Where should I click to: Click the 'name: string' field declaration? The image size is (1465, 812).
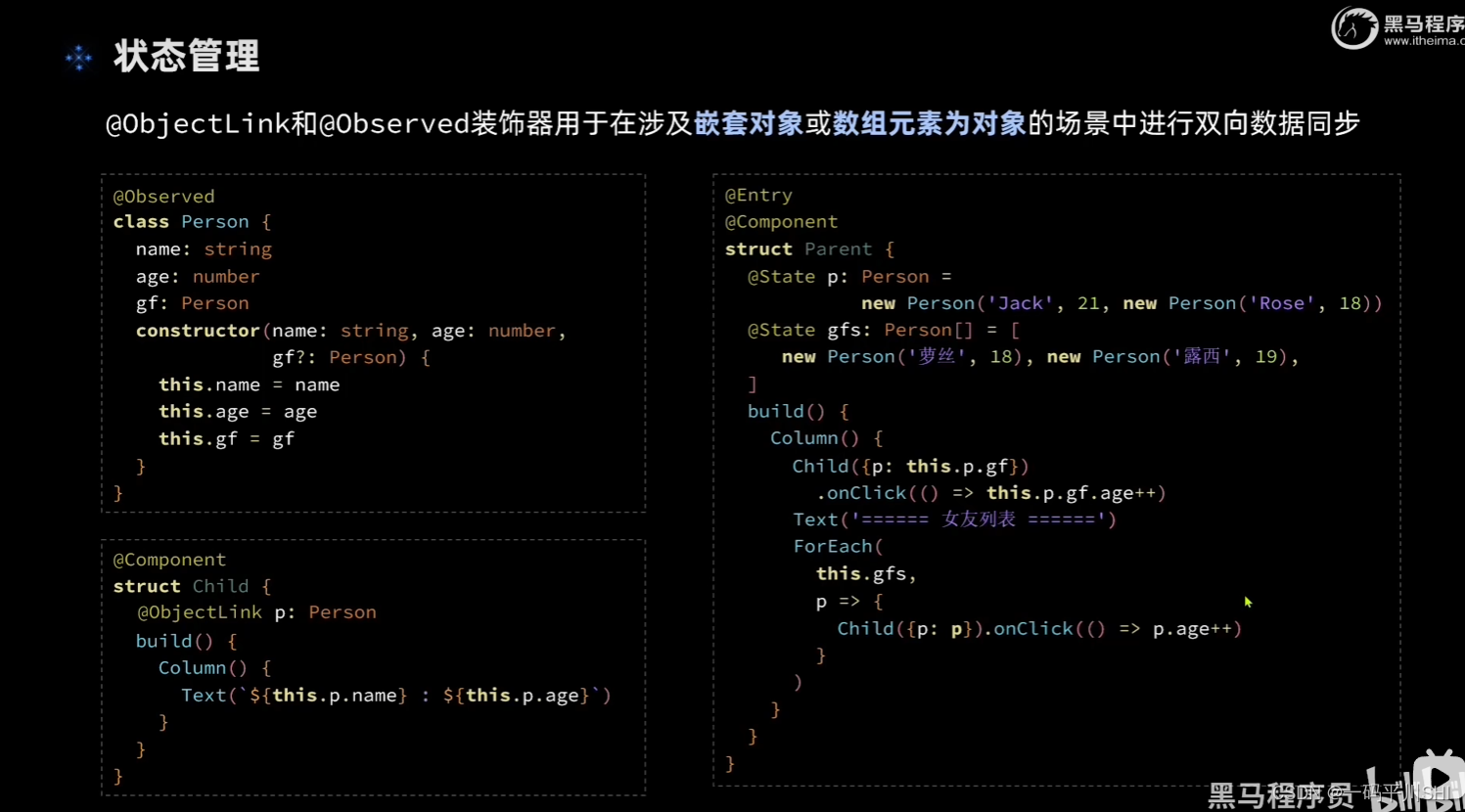tap(204, 249)
